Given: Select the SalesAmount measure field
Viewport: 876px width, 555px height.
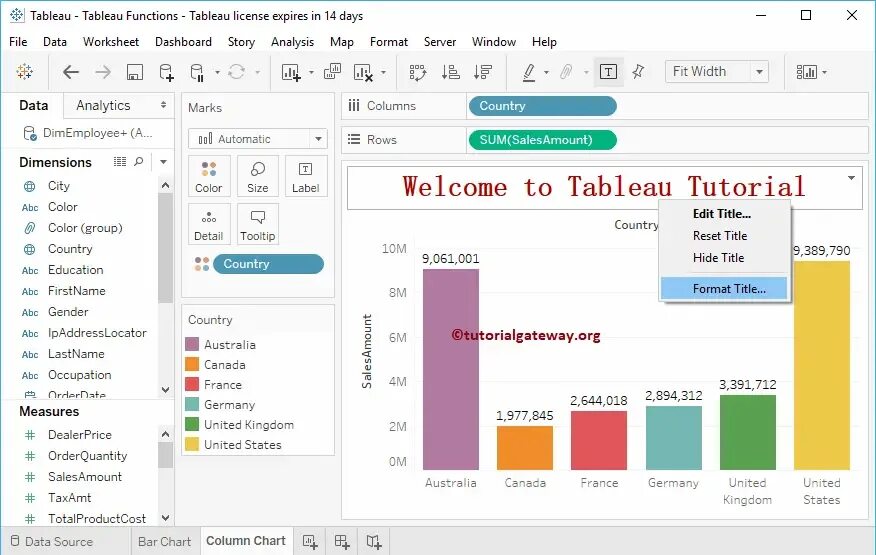Looking at the screenshot, I should click(x=84, y=477).
